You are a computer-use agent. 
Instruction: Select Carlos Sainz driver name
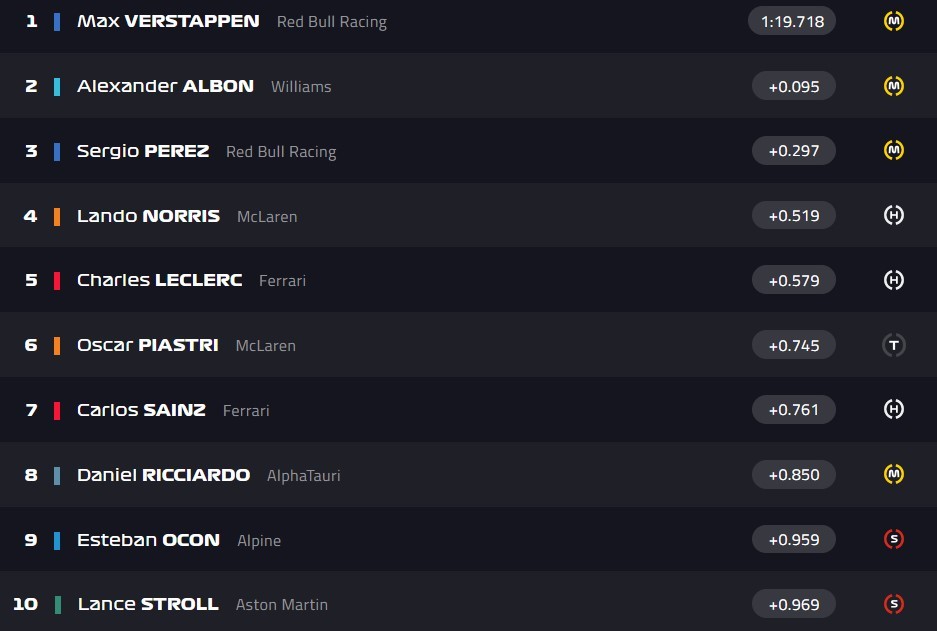click(x=141, y=410)
